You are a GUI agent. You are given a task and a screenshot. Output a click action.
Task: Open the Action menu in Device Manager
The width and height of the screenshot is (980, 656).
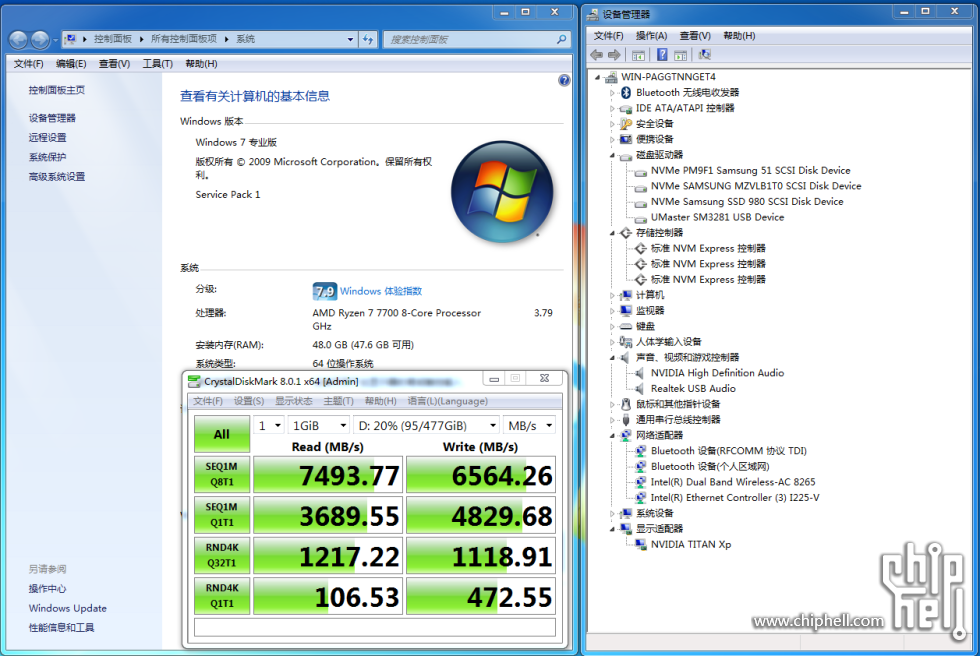point(651,36)
